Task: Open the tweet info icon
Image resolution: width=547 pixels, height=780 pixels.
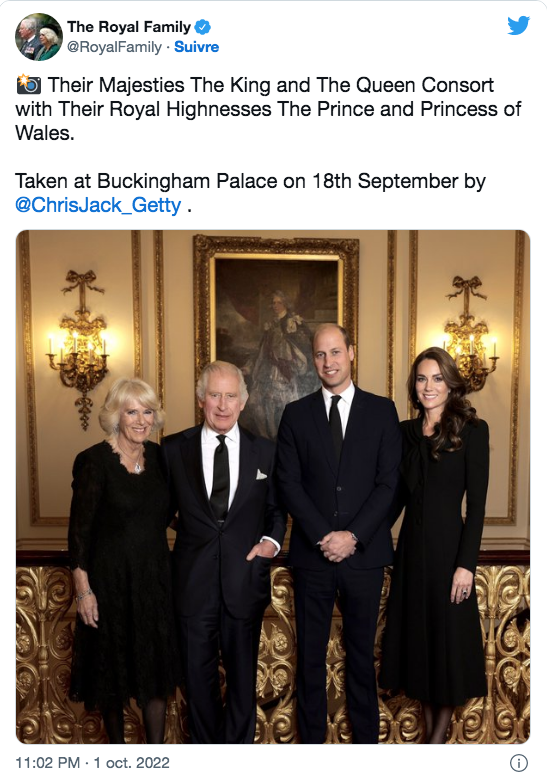Action: click(x=519, y=763)
